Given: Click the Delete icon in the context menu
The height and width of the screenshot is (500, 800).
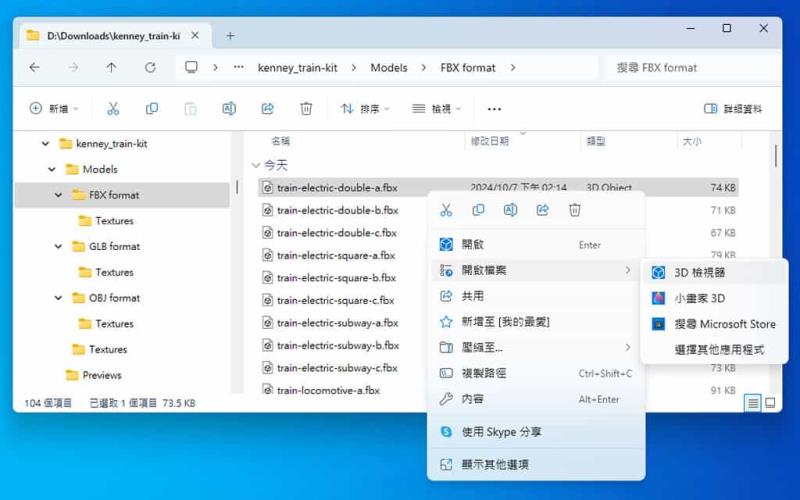Looking at the screenshot, I should 574,210.
